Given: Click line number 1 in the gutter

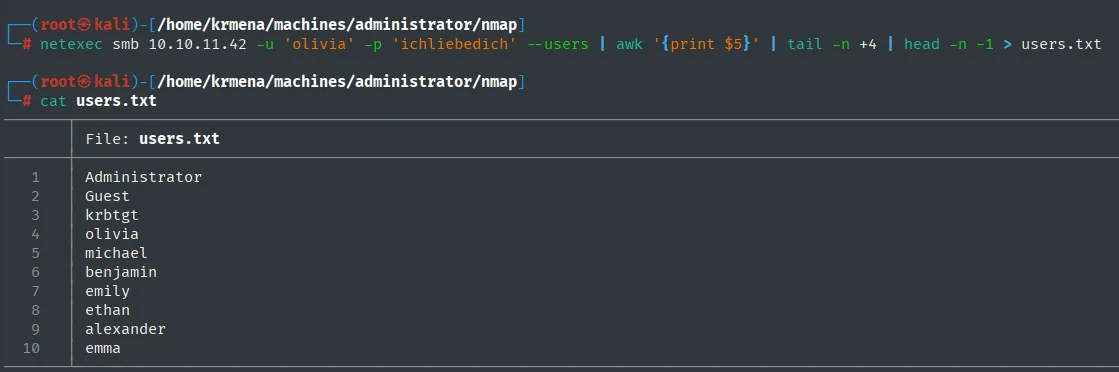Looking at the screenshot, I should tap(36, 177).
